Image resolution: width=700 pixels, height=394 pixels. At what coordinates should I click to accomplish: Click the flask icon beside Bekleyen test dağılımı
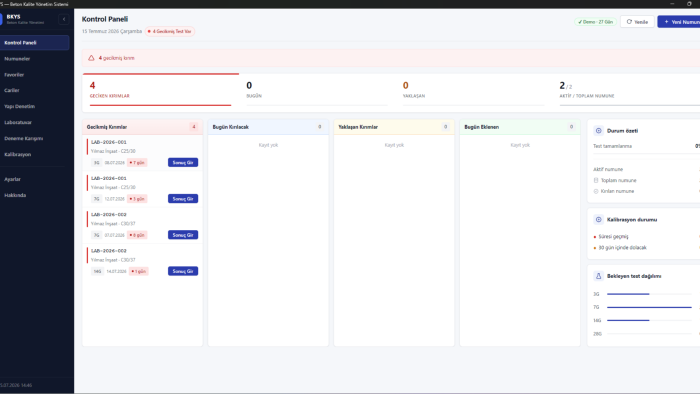pos(598,276)
